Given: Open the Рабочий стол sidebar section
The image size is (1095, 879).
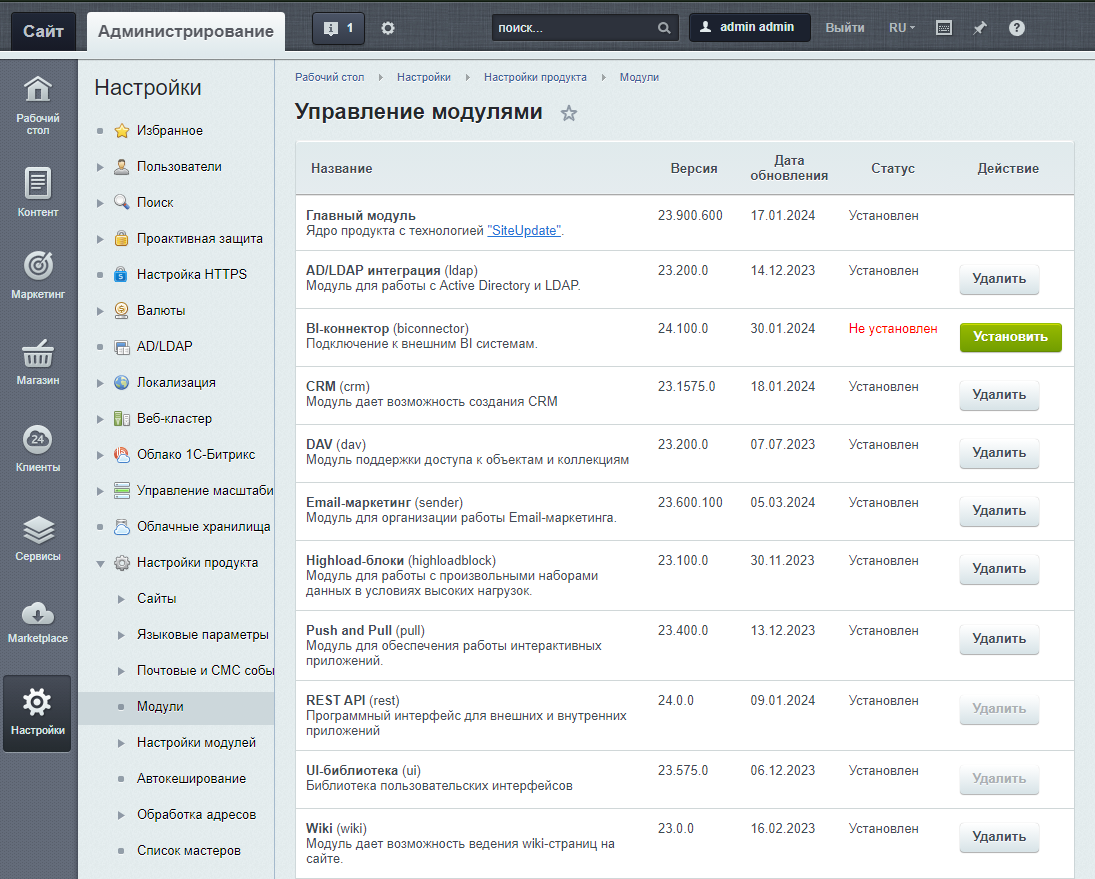Looking at the screenshot, I should 37,105.
